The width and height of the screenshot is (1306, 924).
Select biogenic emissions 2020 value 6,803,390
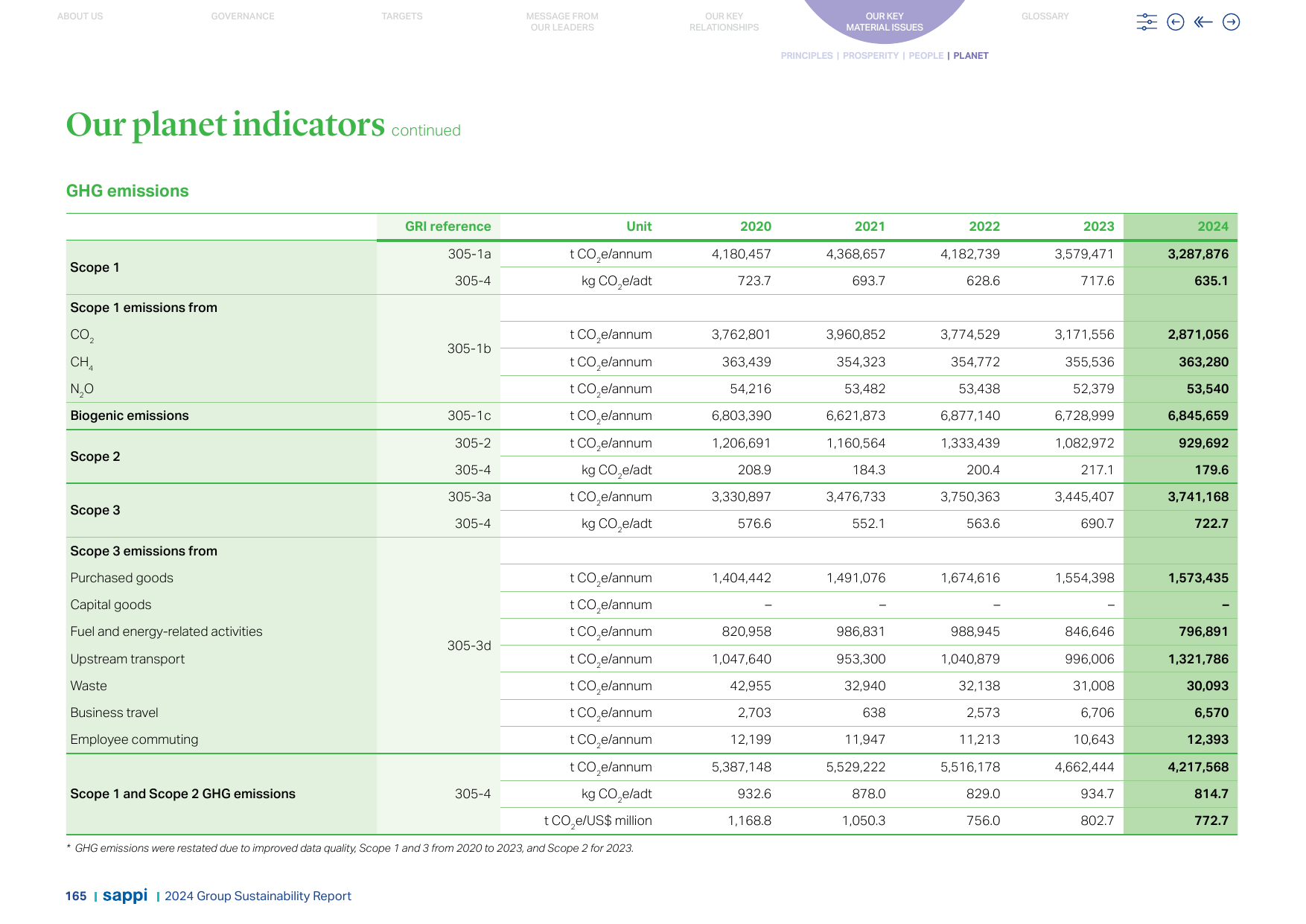[x=741, y=415]
